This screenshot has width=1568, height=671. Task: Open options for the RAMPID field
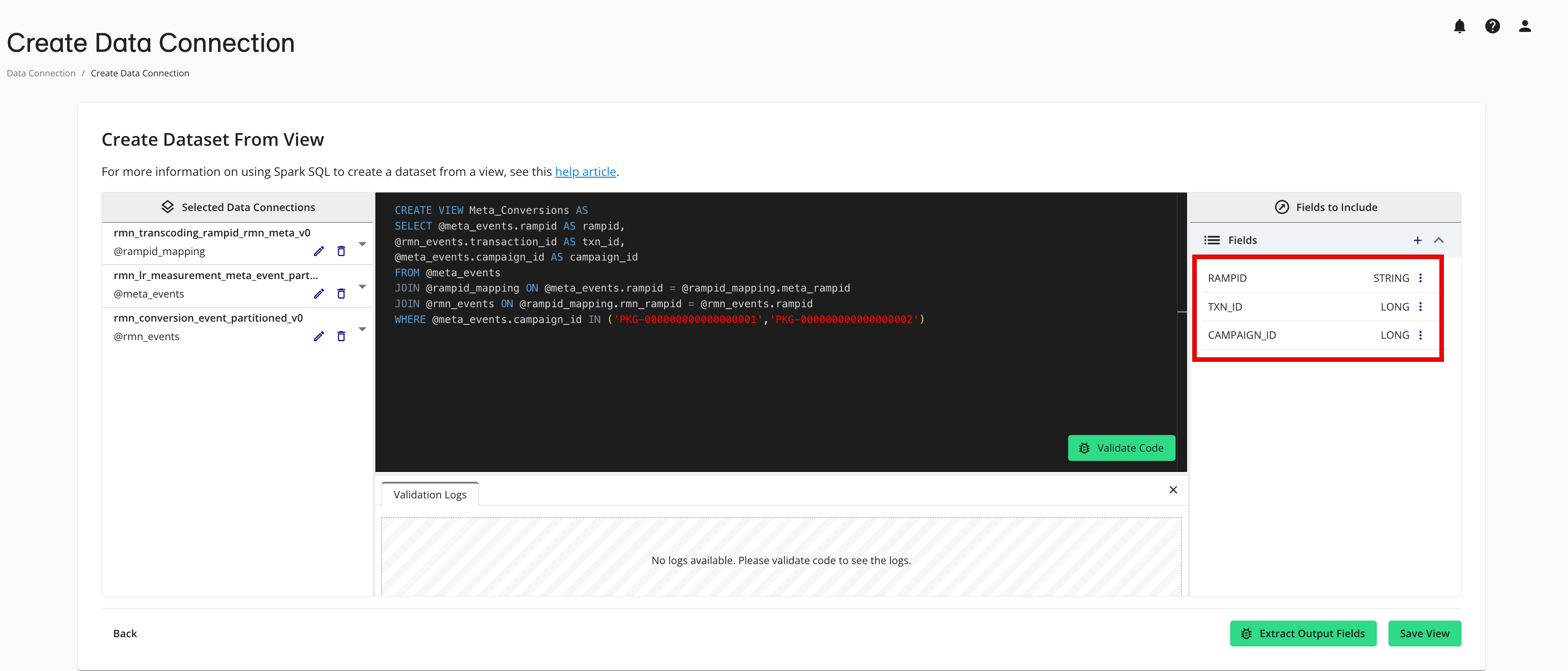[x=1421, y=278]
